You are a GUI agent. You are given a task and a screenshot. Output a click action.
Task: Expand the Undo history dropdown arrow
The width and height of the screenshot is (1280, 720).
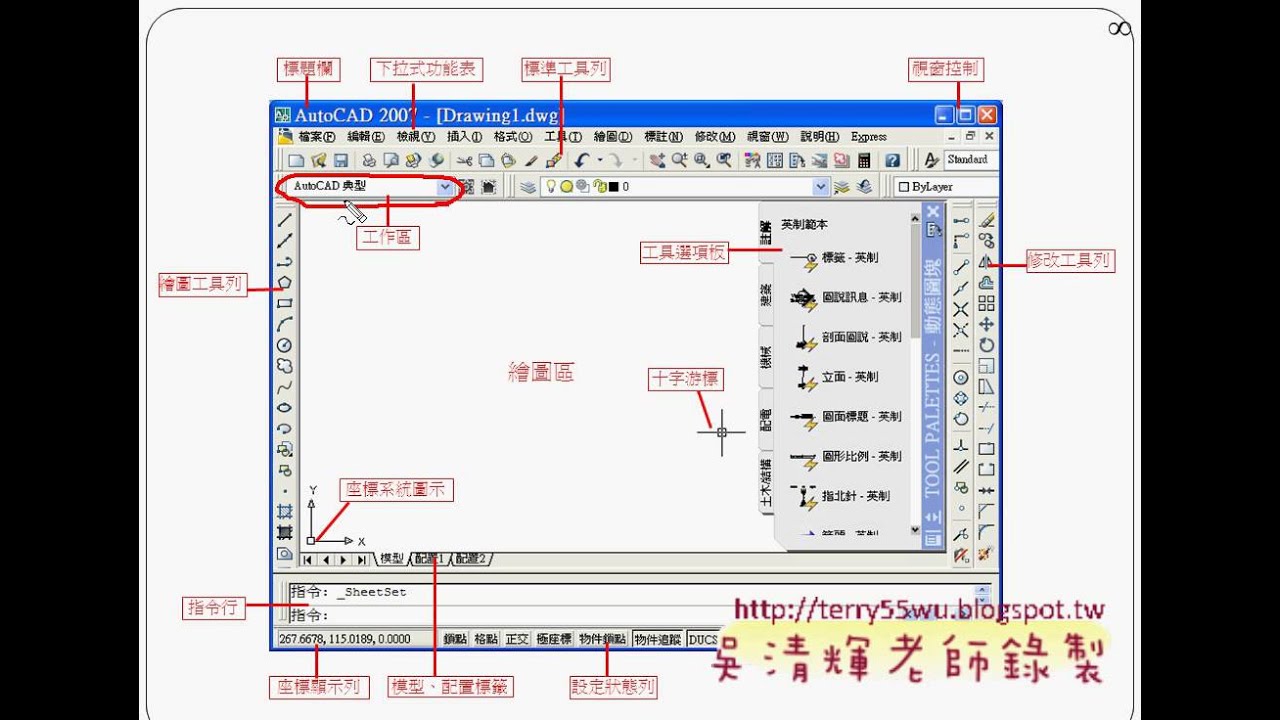tap(600, 160)
